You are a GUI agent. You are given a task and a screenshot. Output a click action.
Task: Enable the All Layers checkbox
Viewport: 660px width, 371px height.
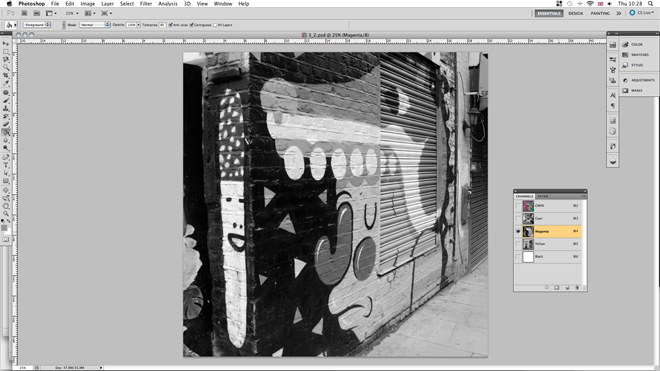(215, 25)
